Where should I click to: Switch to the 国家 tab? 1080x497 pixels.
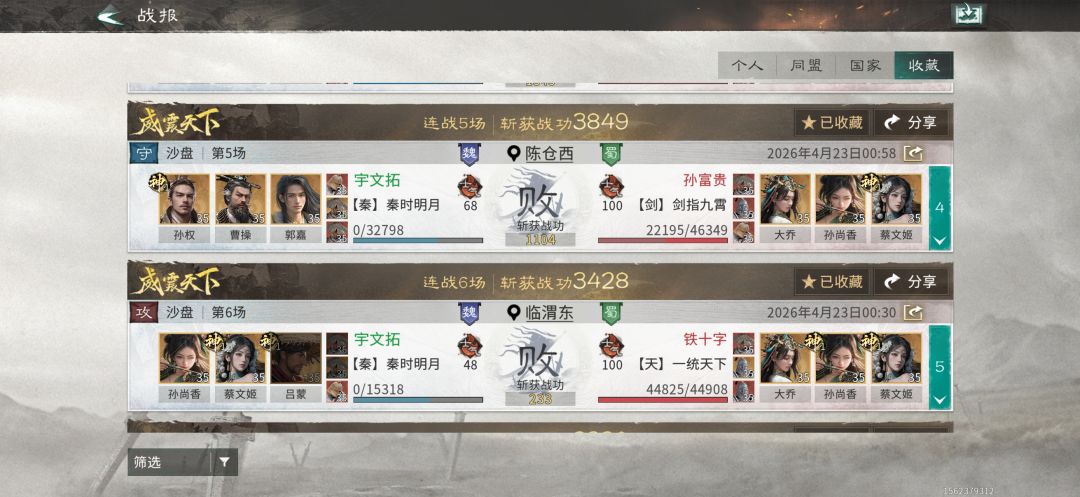(864, 65)
